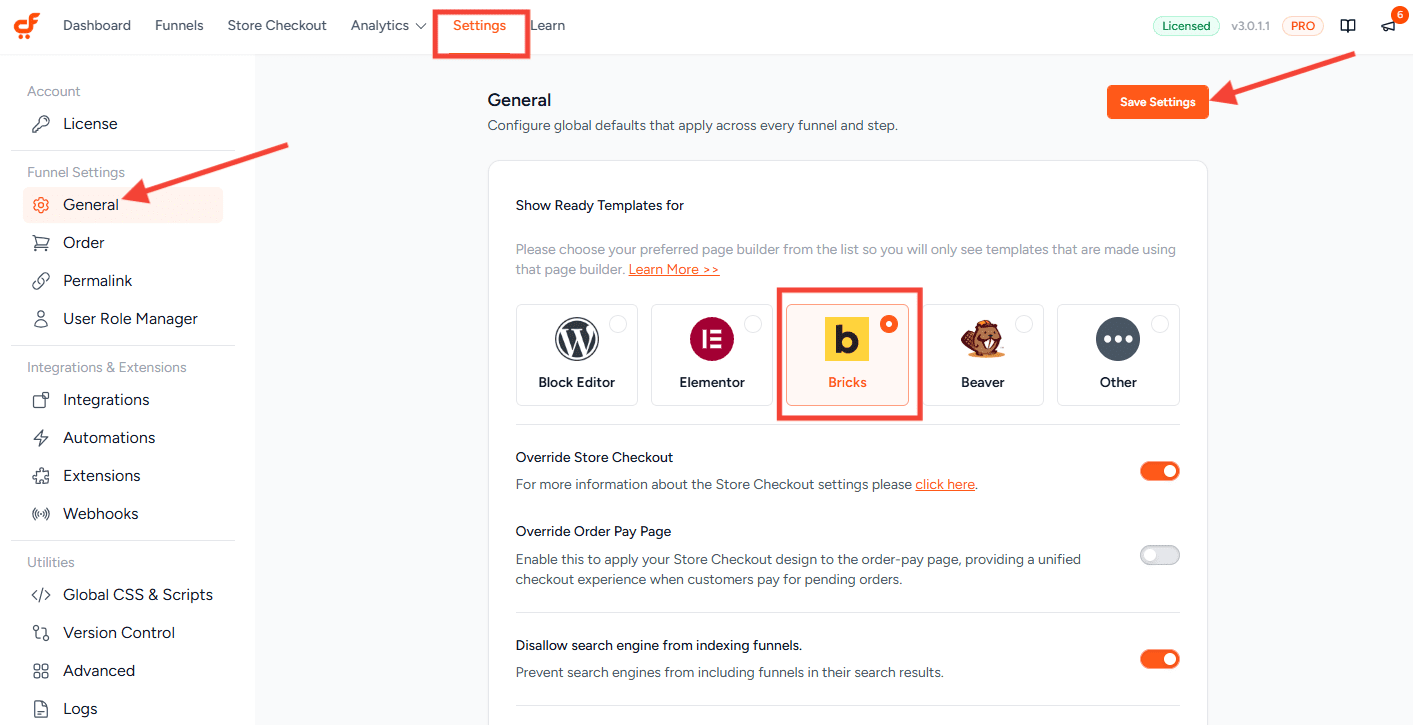Image resolution: width=1413 pixels, height=725 pixels.
Task: Disable the Override Store Checkout toggle
Action: click(x=1160, y=471)
